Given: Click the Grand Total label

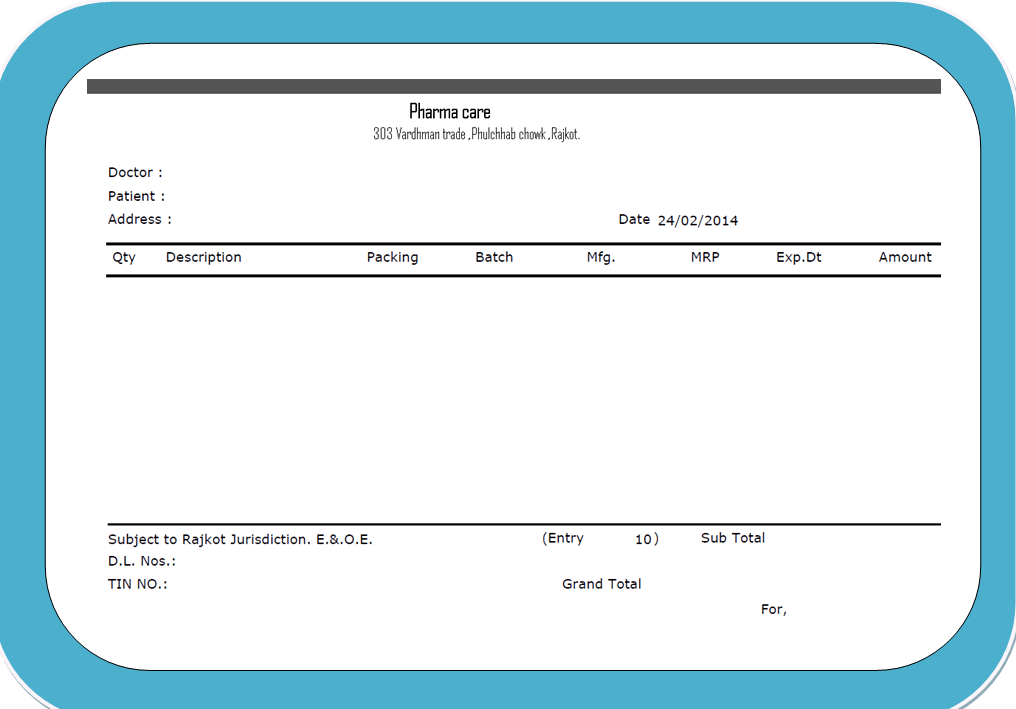Looking at the screenshot, I should (x=601, y=584).
